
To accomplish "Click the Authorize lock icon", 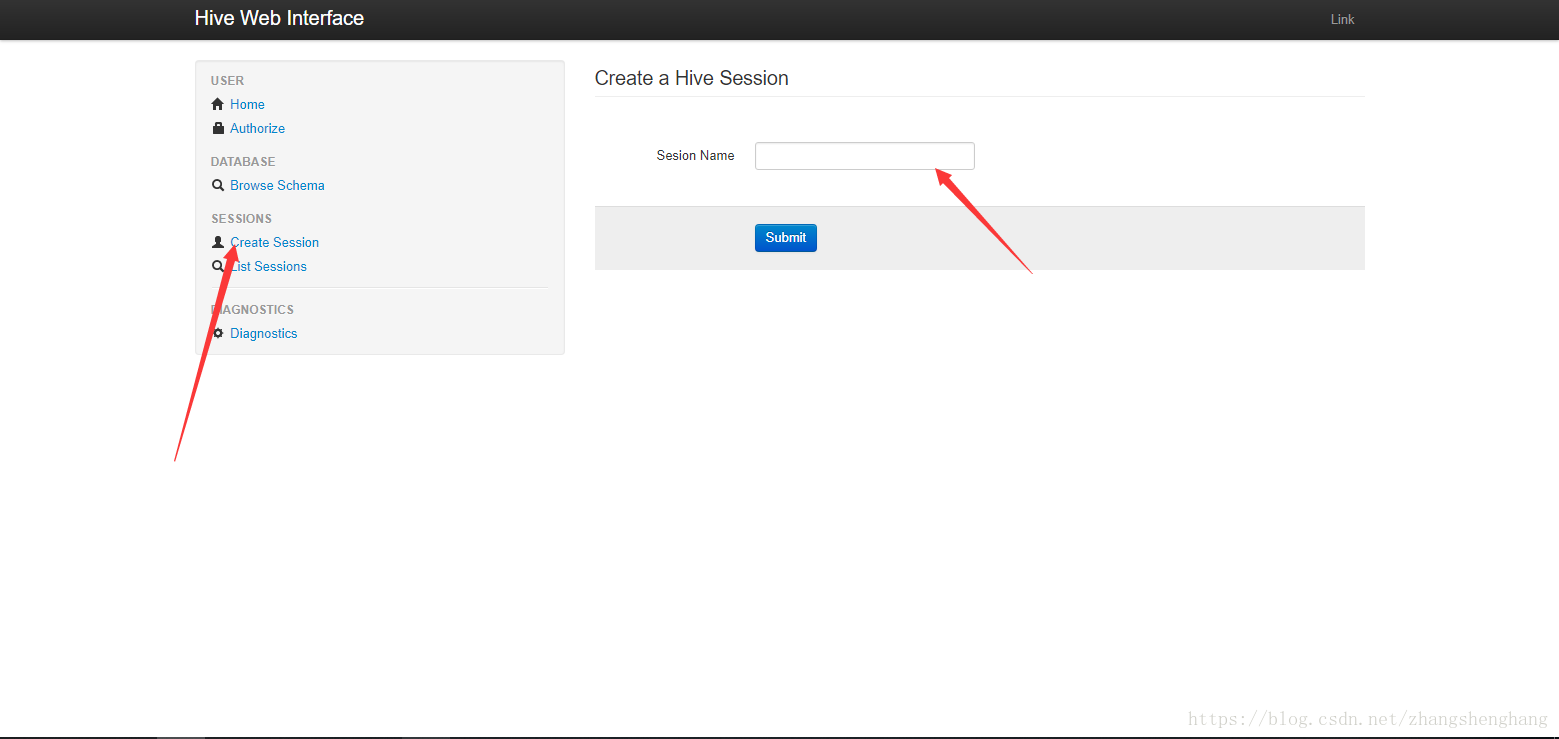I will point(218,128).
